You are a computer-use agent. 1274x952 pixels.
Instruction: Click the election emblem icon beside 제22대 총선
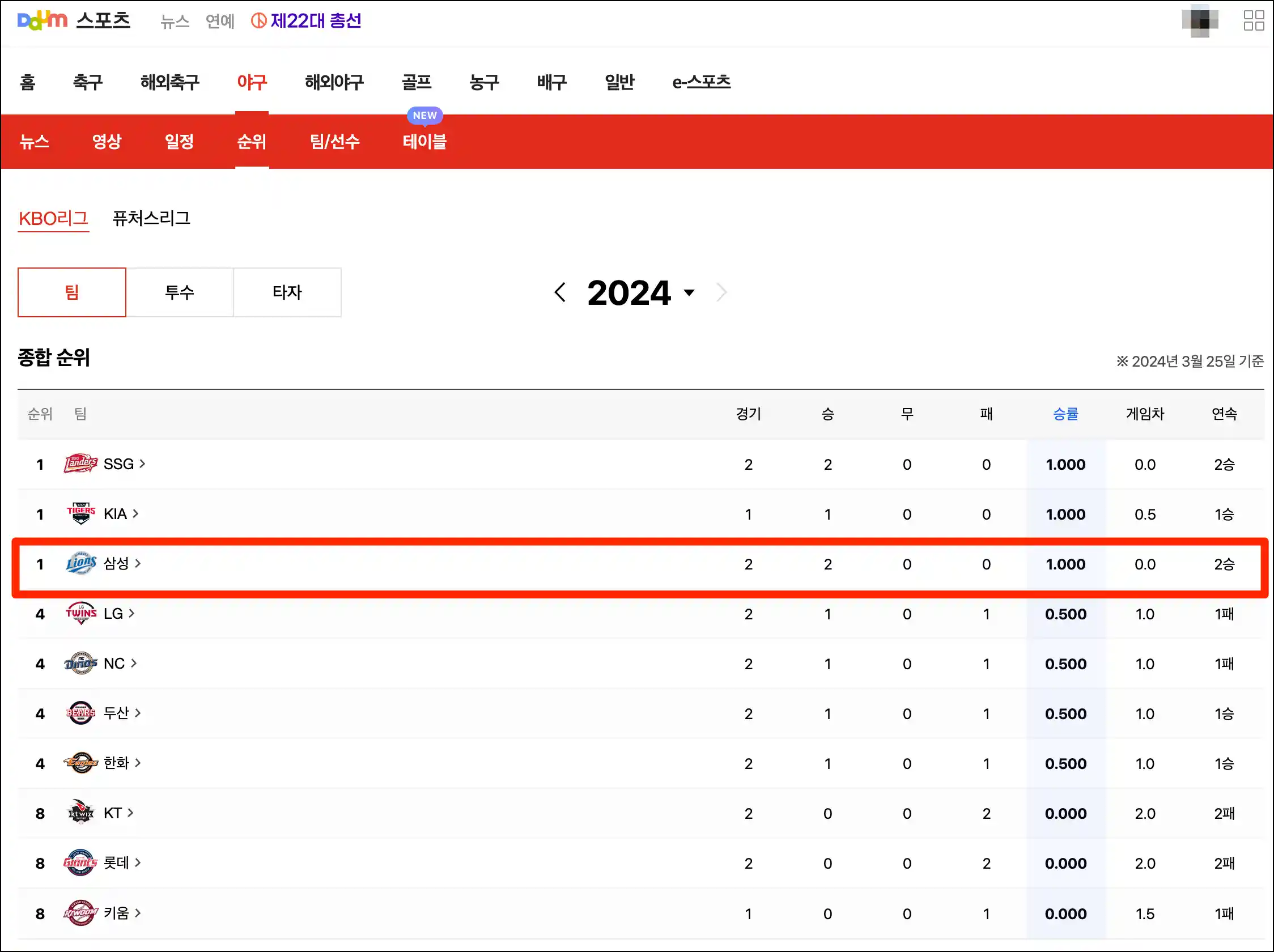pyautogui.click(x=258, y=21)
